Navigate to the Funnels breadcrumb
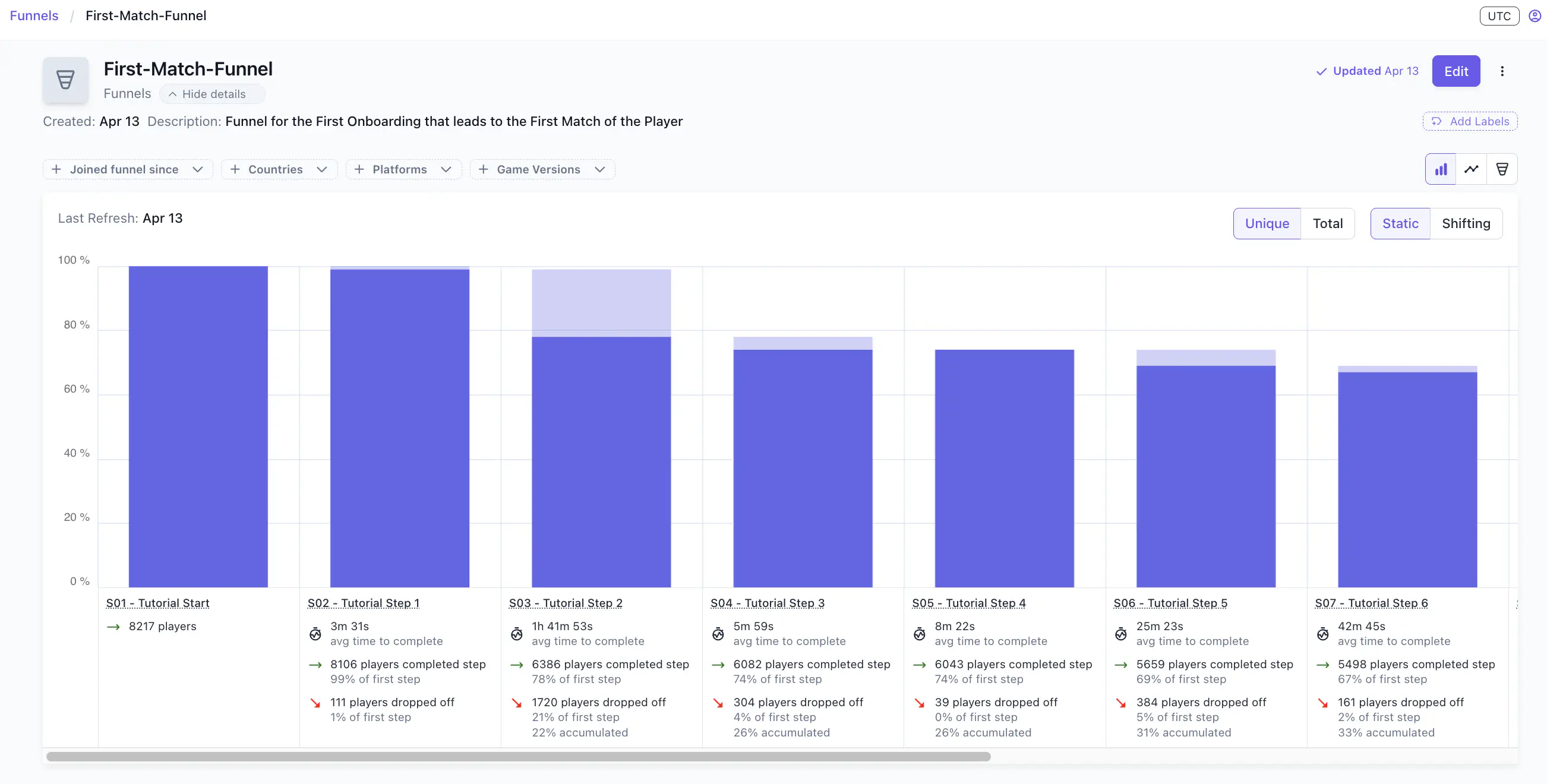This screenshot has width=1547, height=784. (33, 15)
